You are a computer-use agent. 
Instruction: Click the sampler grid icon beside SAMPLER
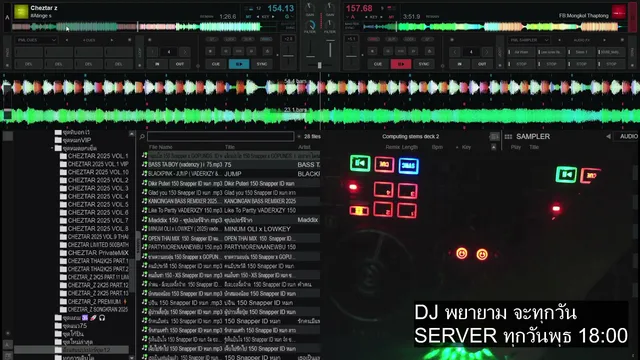(508, 136)
